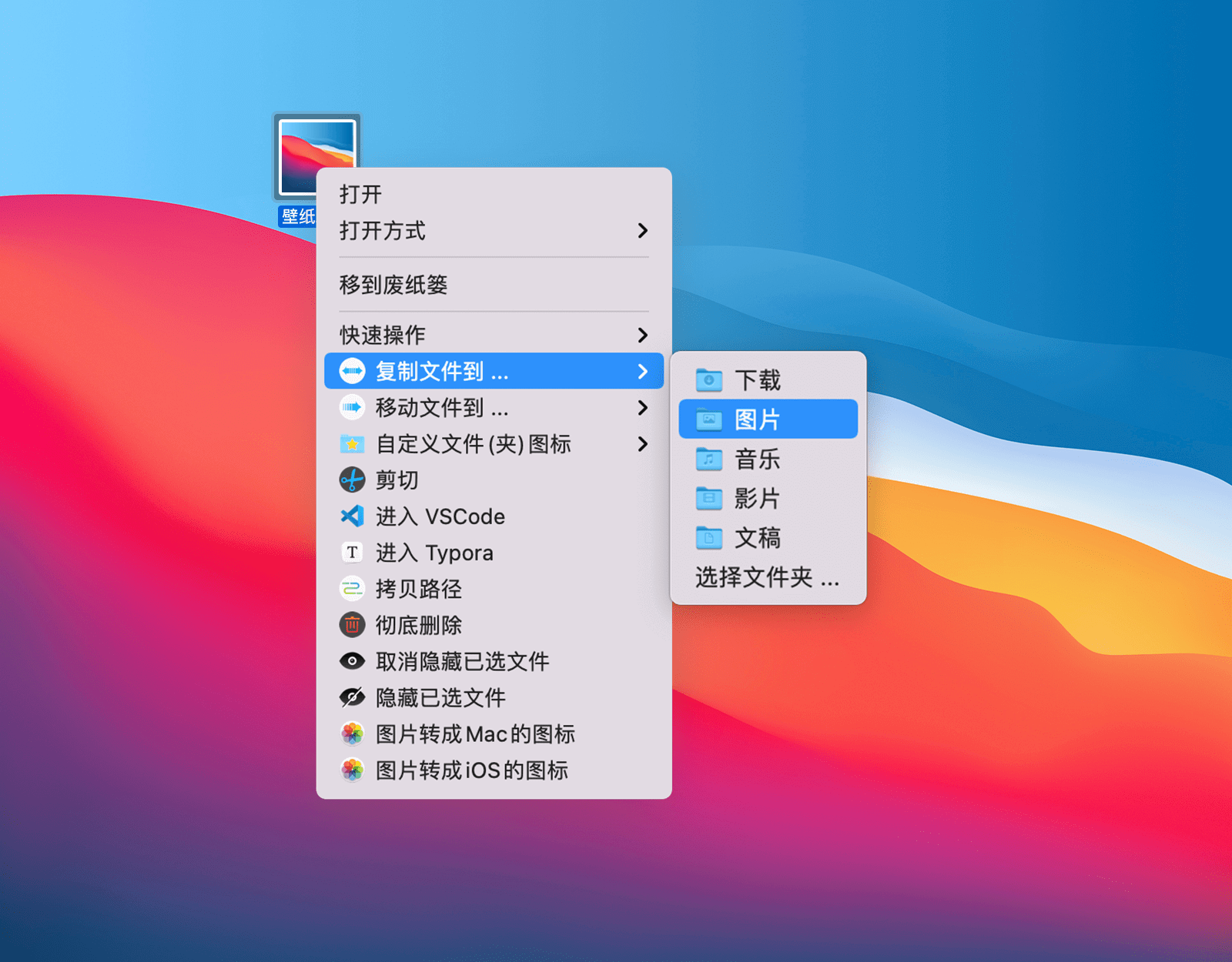This screenshot has width=1232, height=962.
Task: Click the 下载 folder icon in submenu
Action: click(x=708, y=380)
